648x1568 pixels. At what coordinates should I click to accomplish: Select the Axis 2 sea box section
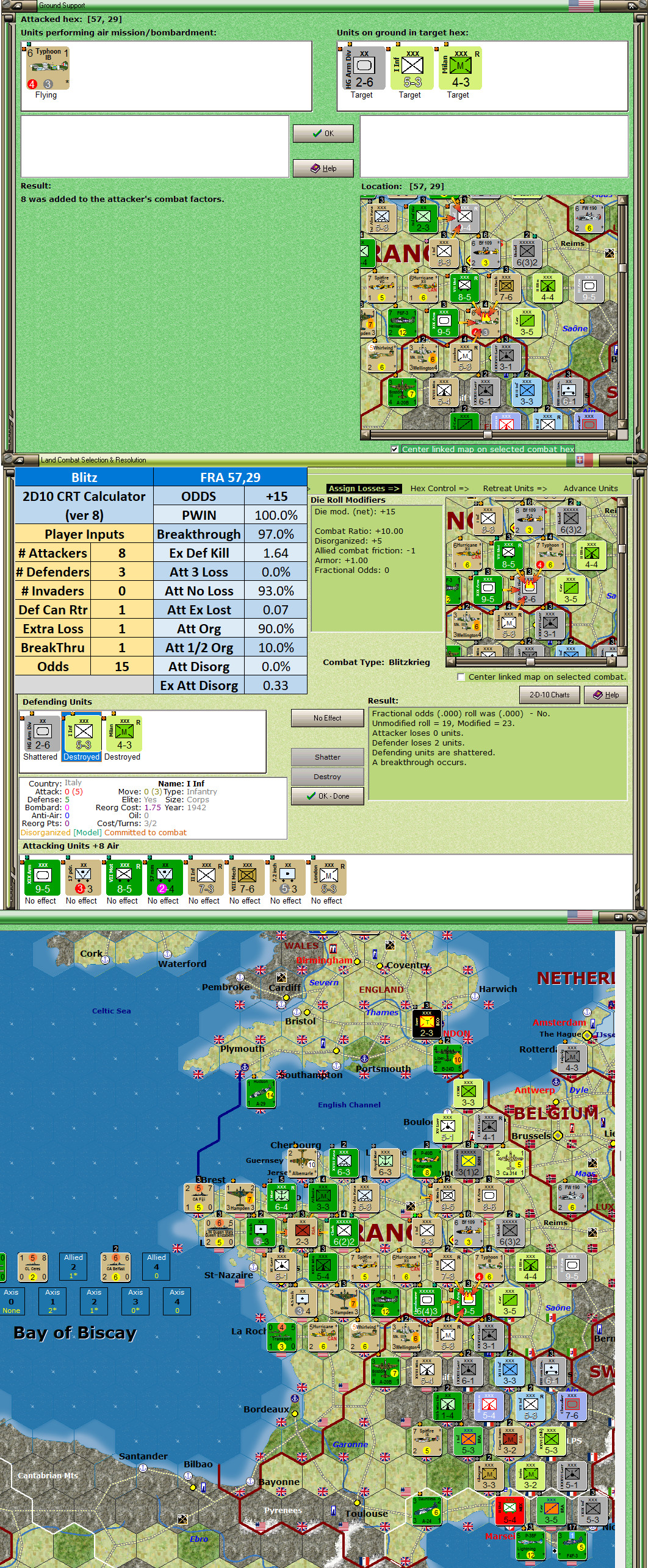click(94, 1301)
